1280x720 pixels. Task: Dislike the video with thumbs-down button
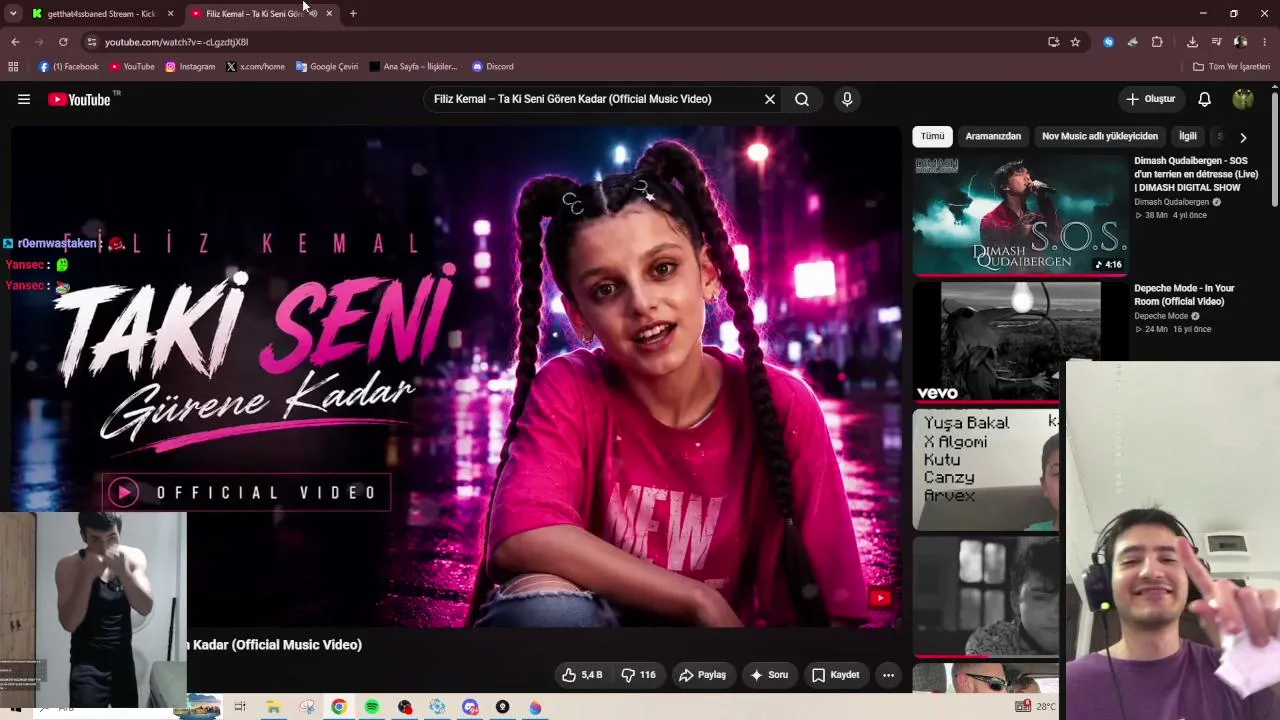click(x=638, y=675)
